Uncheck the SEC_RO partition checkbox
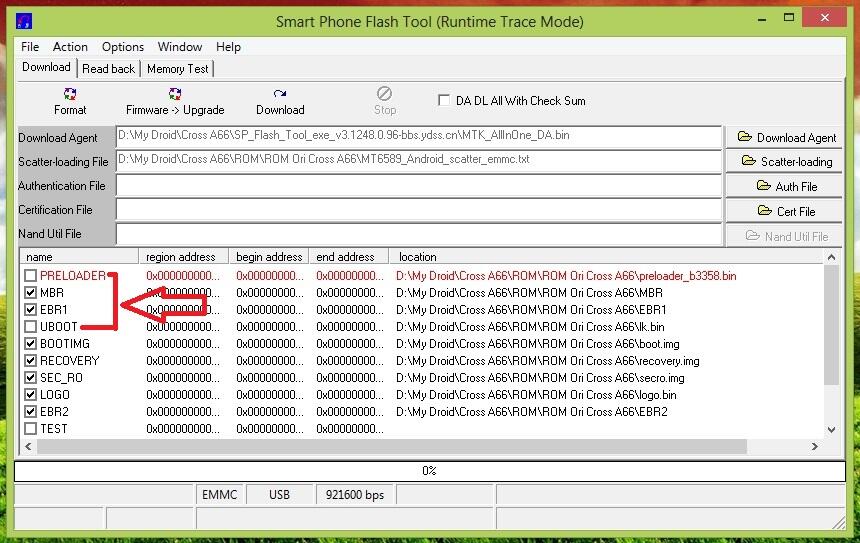 31,377
